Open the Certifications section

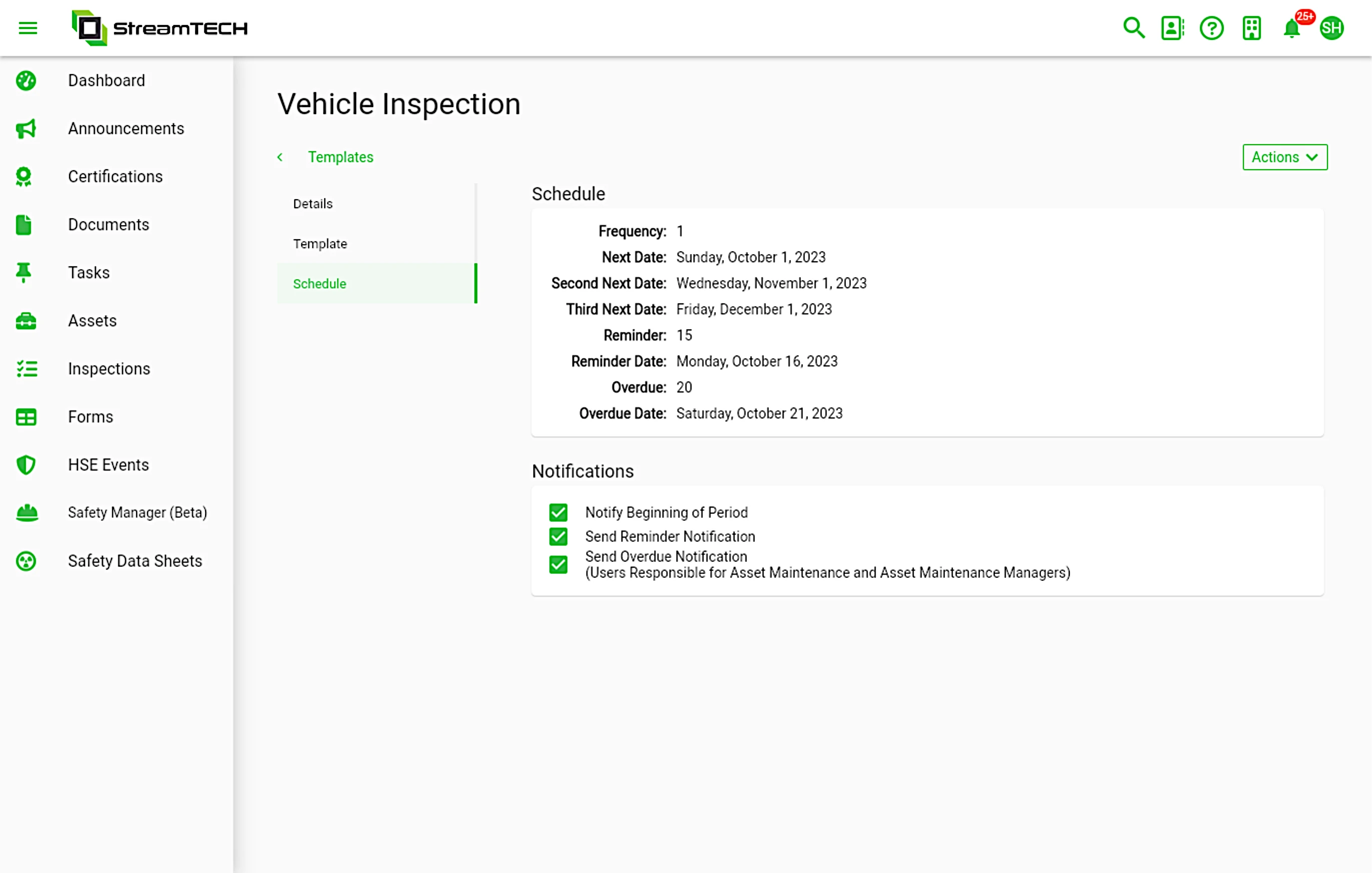tap(115, 176)
